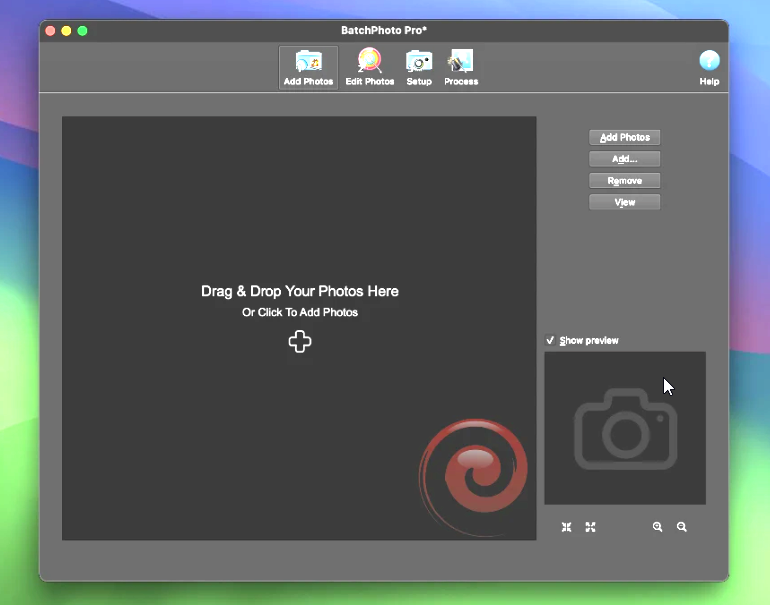
Task: Uncheck the Show preview checkbox
Action: (550, 340)
